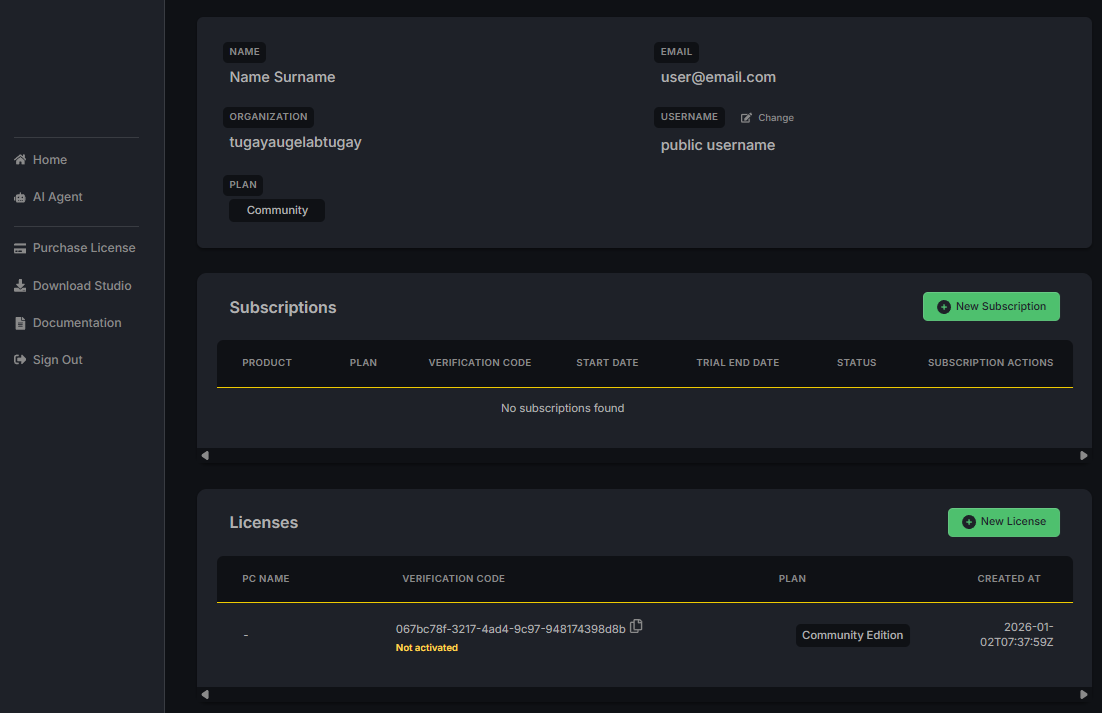
Task: Copy the license verification code
Action: pos(636,627)
